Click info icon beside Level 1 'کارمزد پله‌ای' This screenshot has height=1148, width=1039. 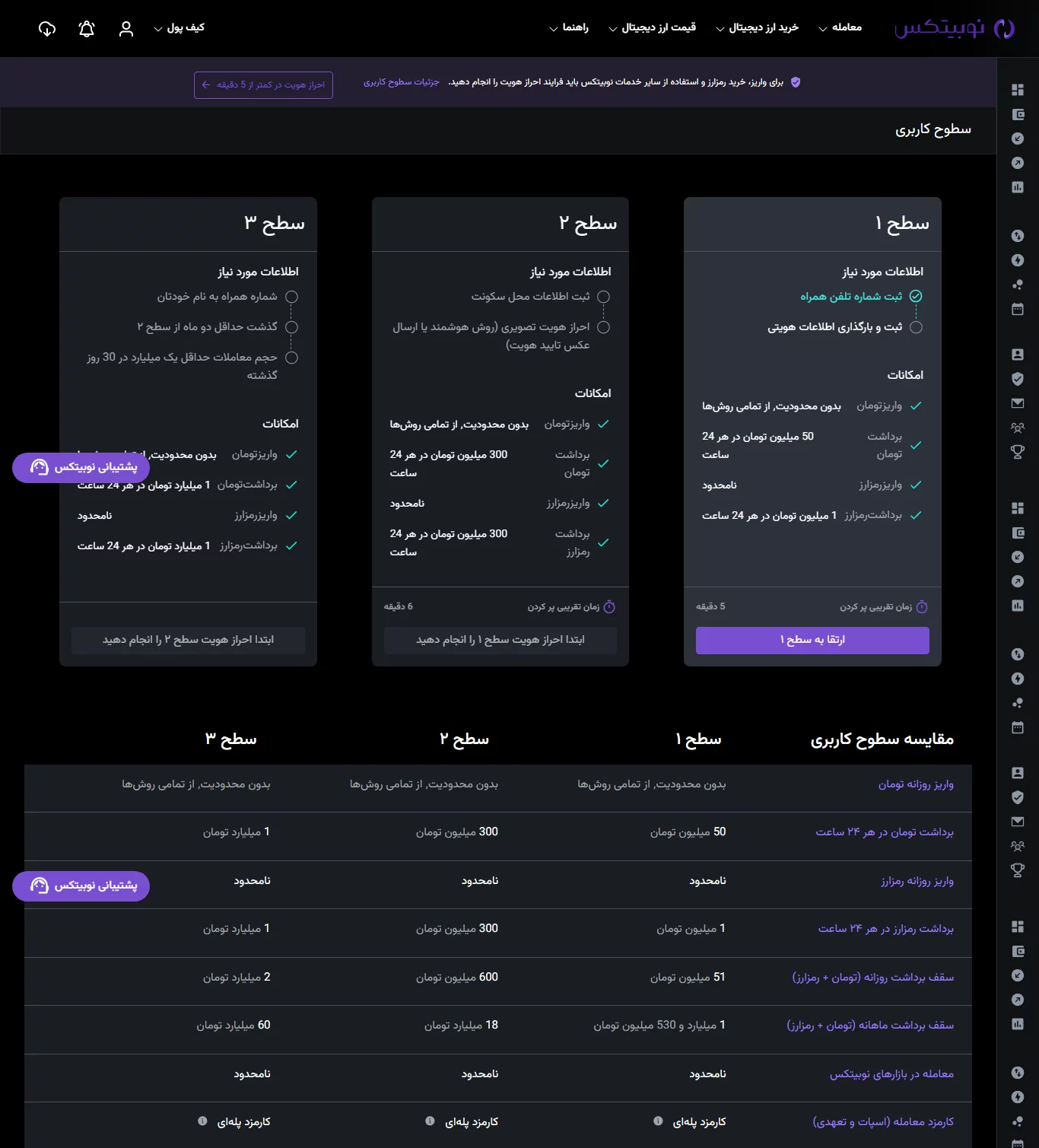click(x=658, y=1121)
